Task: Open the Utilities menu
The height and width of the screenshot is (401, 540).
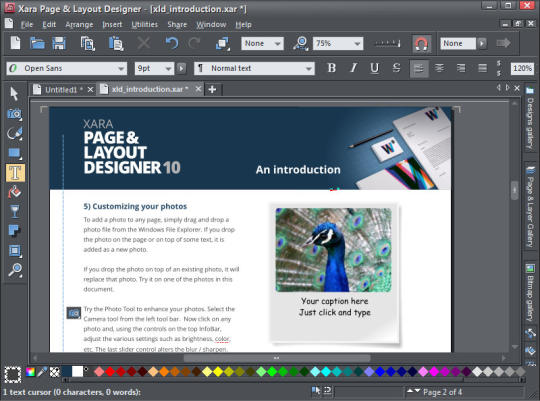Action: point(145,24)
